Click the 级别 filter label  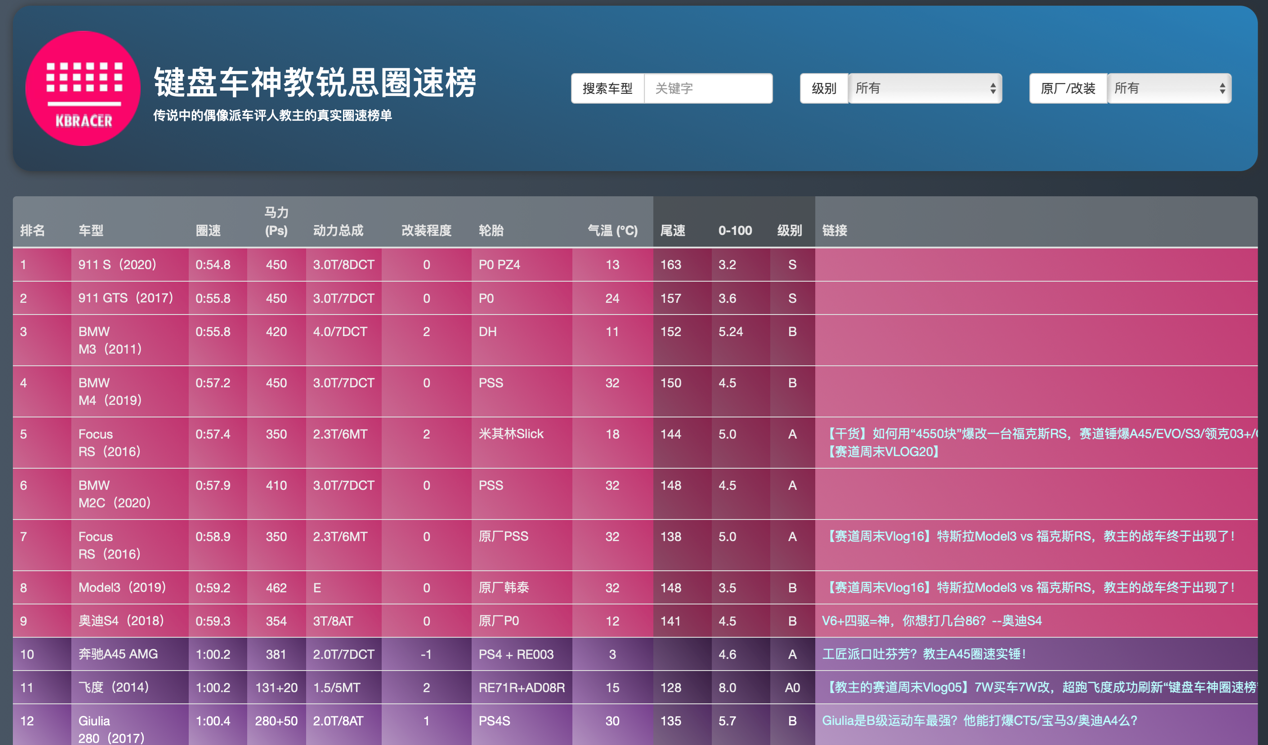pyautogui.click(x=824, y=88)
